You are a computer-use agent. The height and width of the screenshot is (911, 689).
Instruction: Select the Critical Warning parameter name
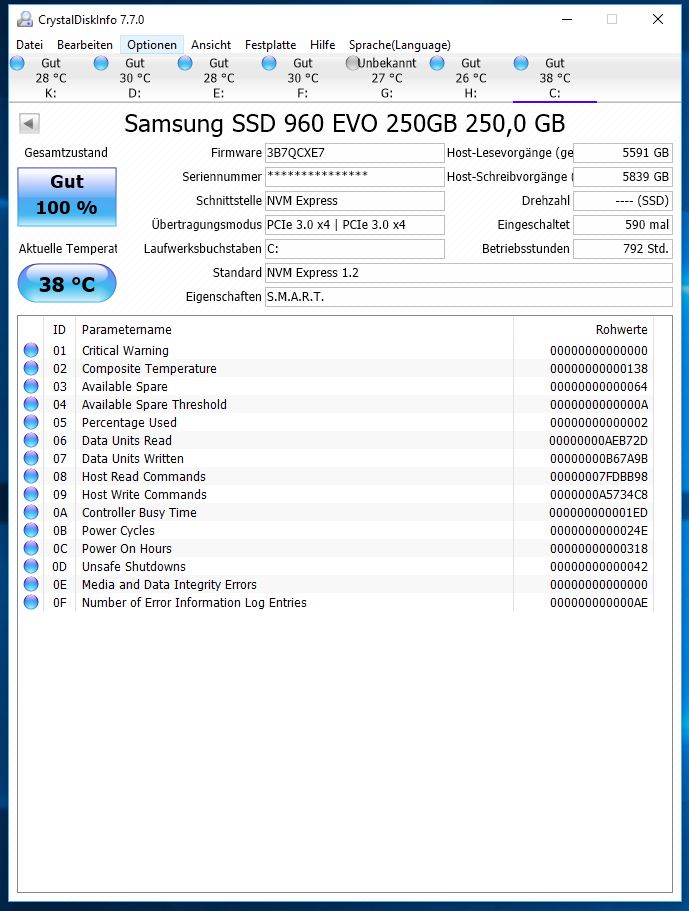coord(125,350)
